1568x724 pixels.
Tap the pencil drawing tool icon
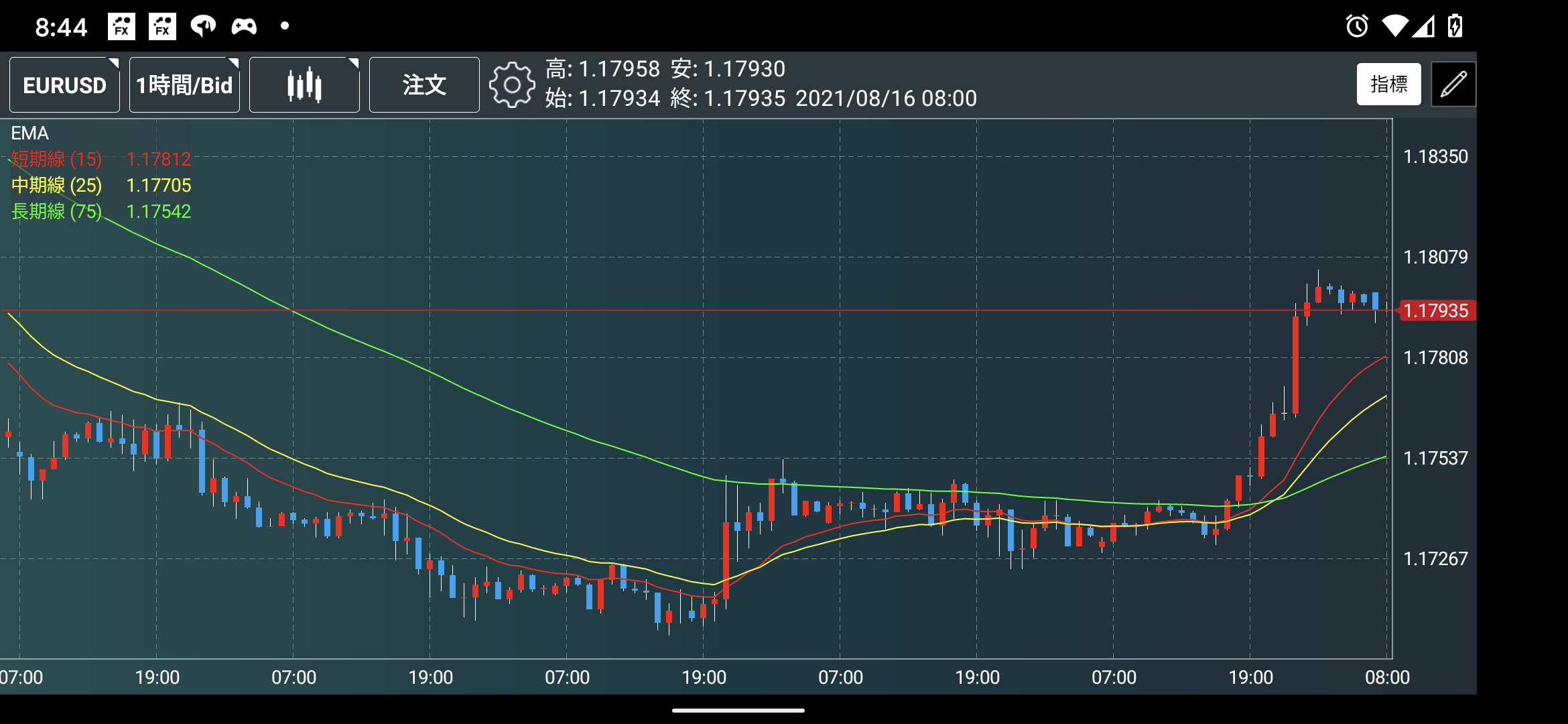[x=1453, y=84]
